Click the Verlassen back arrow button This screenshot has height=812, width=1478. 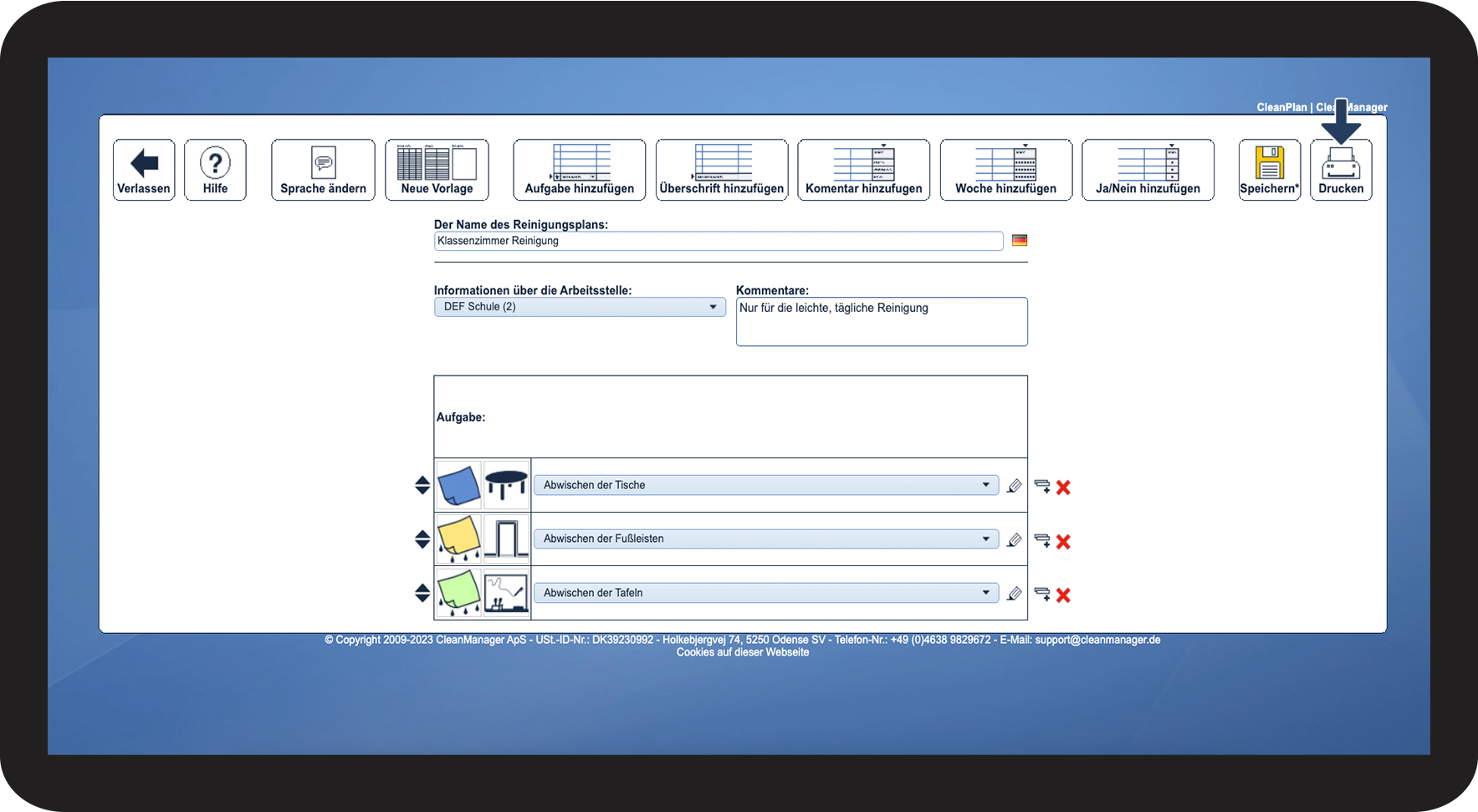(144, 170)
